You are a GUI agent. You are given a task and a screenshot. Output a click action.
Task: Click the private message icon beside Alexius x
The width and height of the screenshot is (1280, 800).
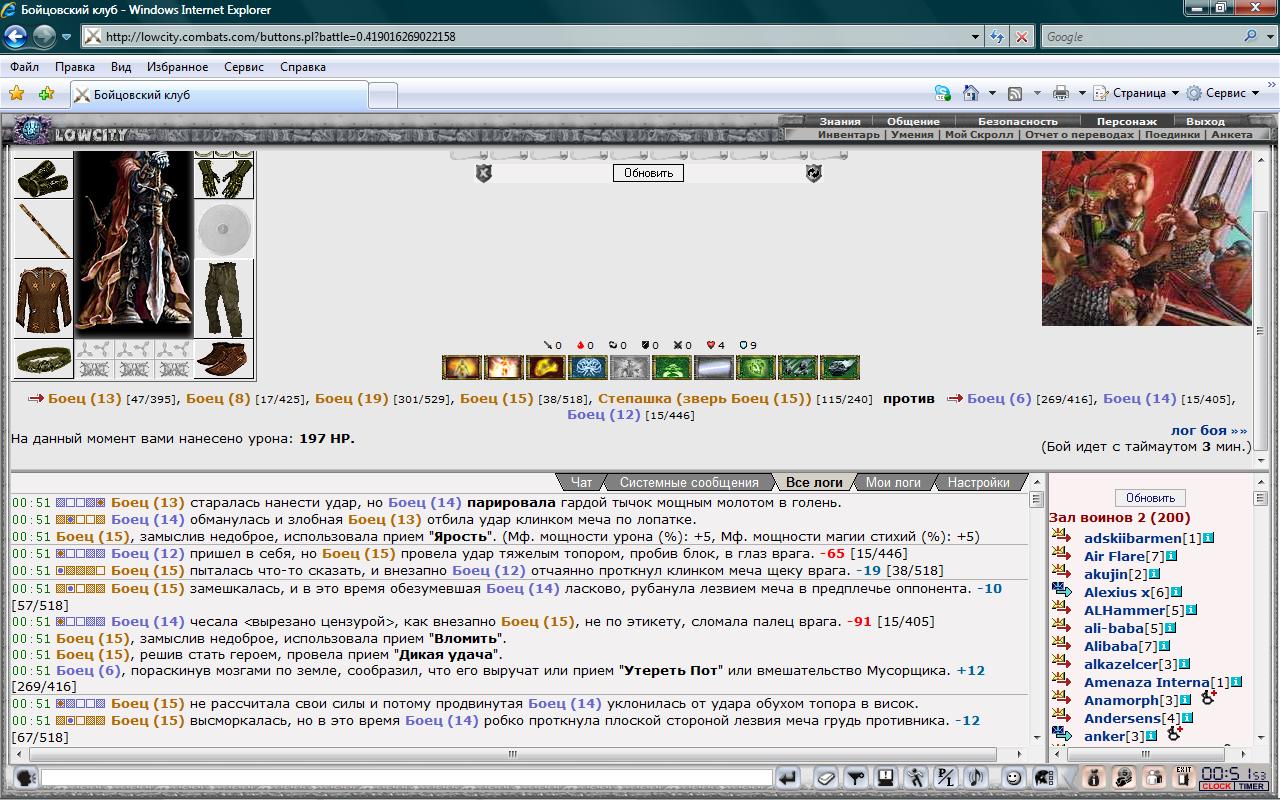[x=1062, y=592]
